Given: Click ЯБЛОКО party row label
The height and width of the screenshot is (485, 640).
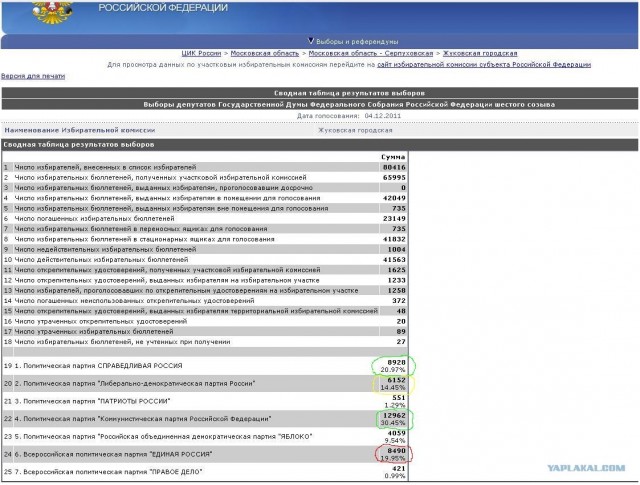Looking at the screenshot, I should coord(163,436).
